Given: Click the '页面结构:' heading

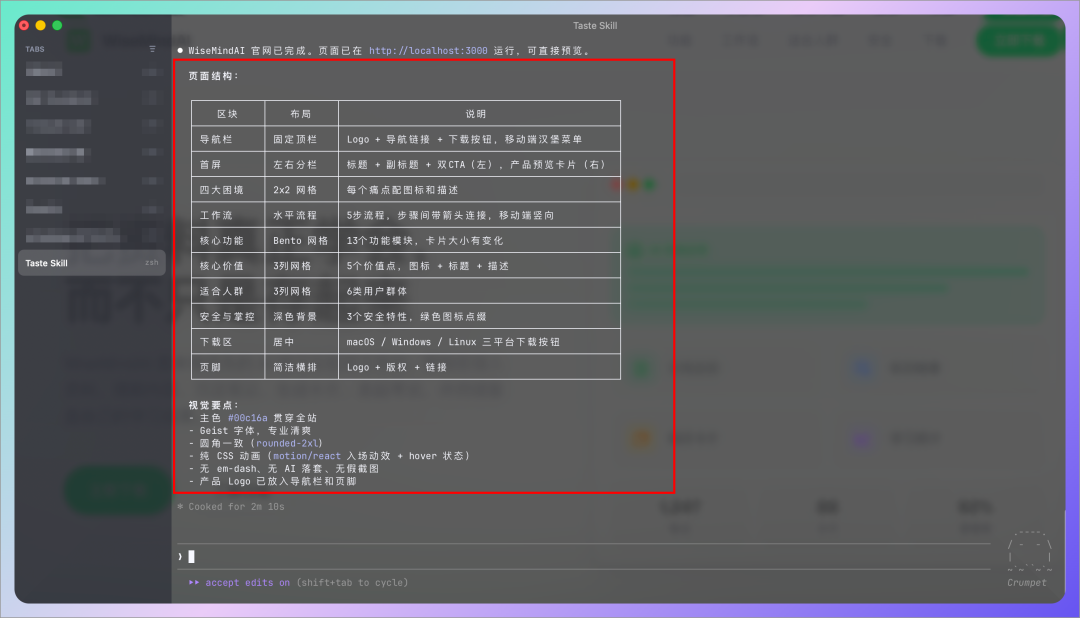Looking at the screenshot, I should (214, 76).
